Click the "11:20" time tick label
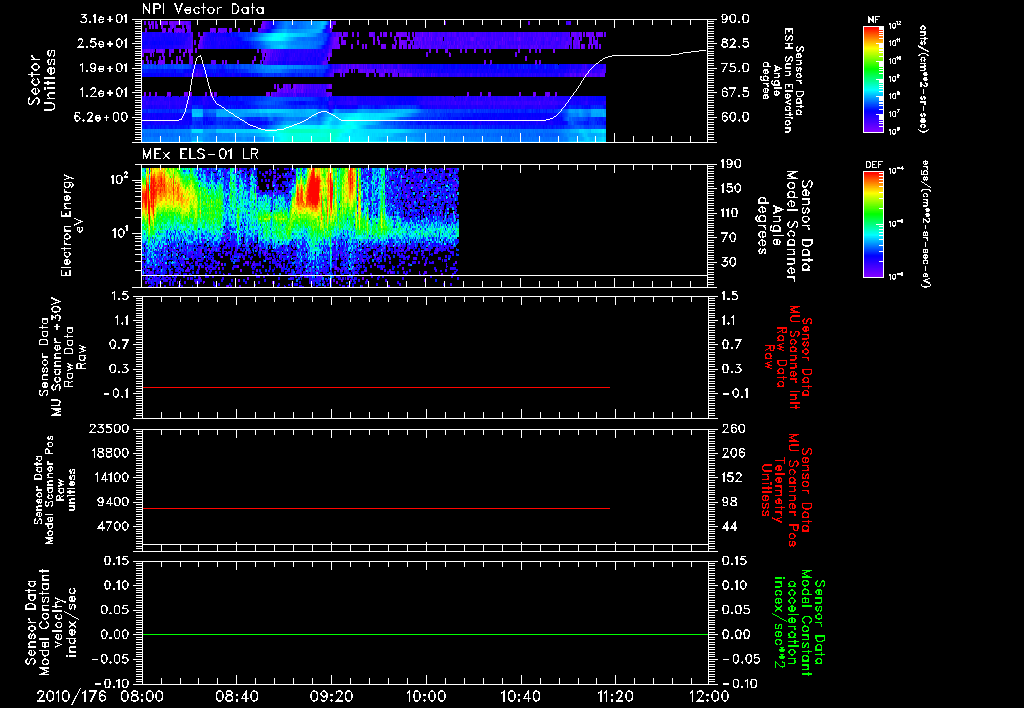1024x708 pixels. pyautogui.click(x=615, y=696)
